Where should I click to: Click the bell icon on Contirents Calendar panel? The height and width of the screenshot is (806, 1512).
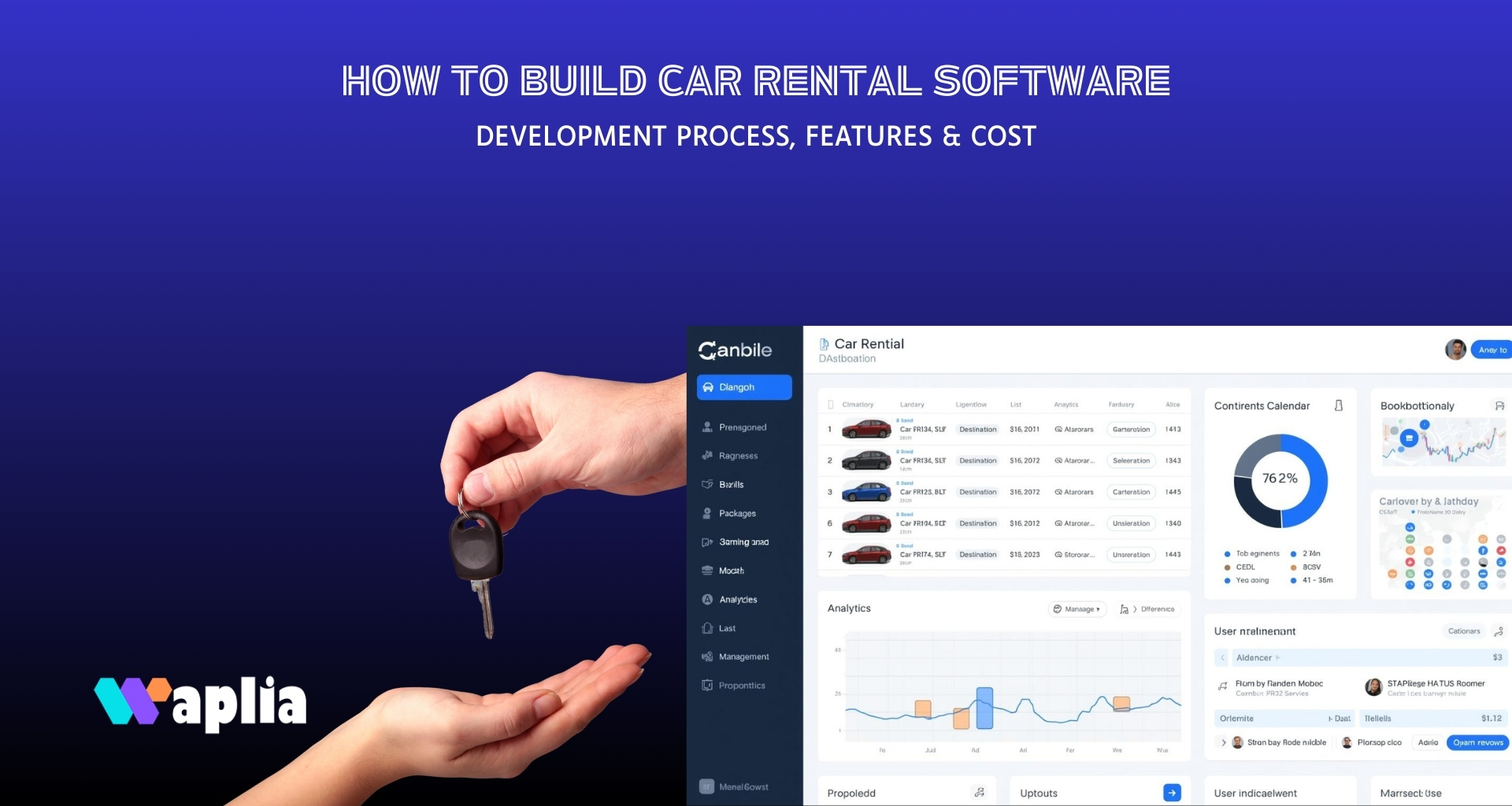click(1338, 406)
